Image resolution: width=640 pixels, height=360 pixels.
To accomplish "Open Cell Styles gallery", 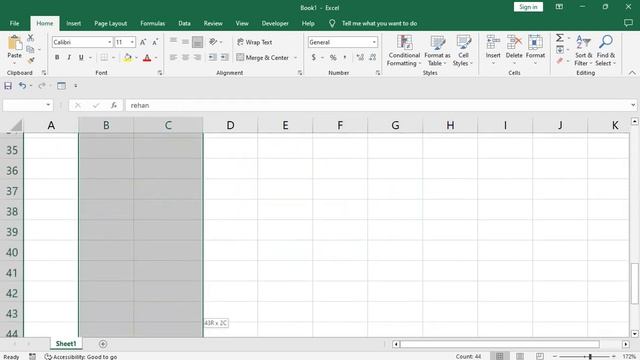I will (x=463, y=51).
